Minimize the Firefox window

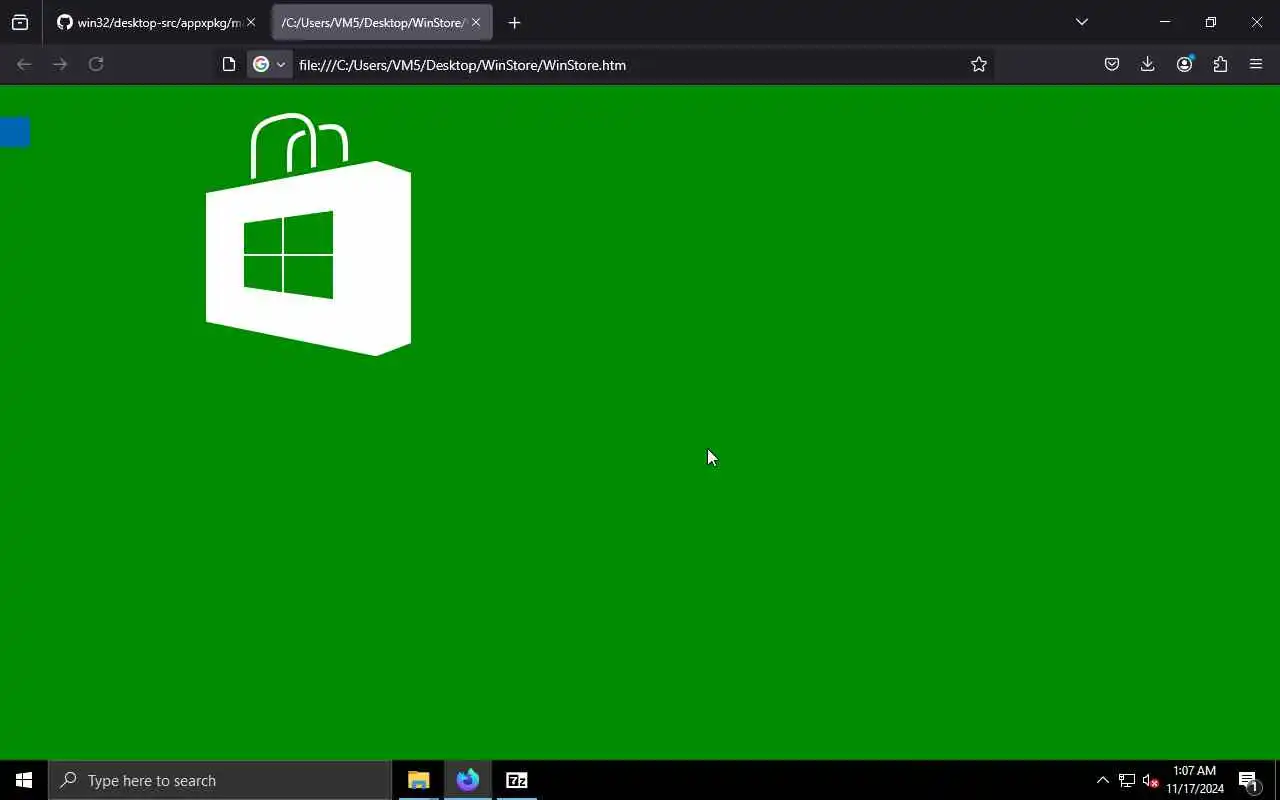(1165, 22)
